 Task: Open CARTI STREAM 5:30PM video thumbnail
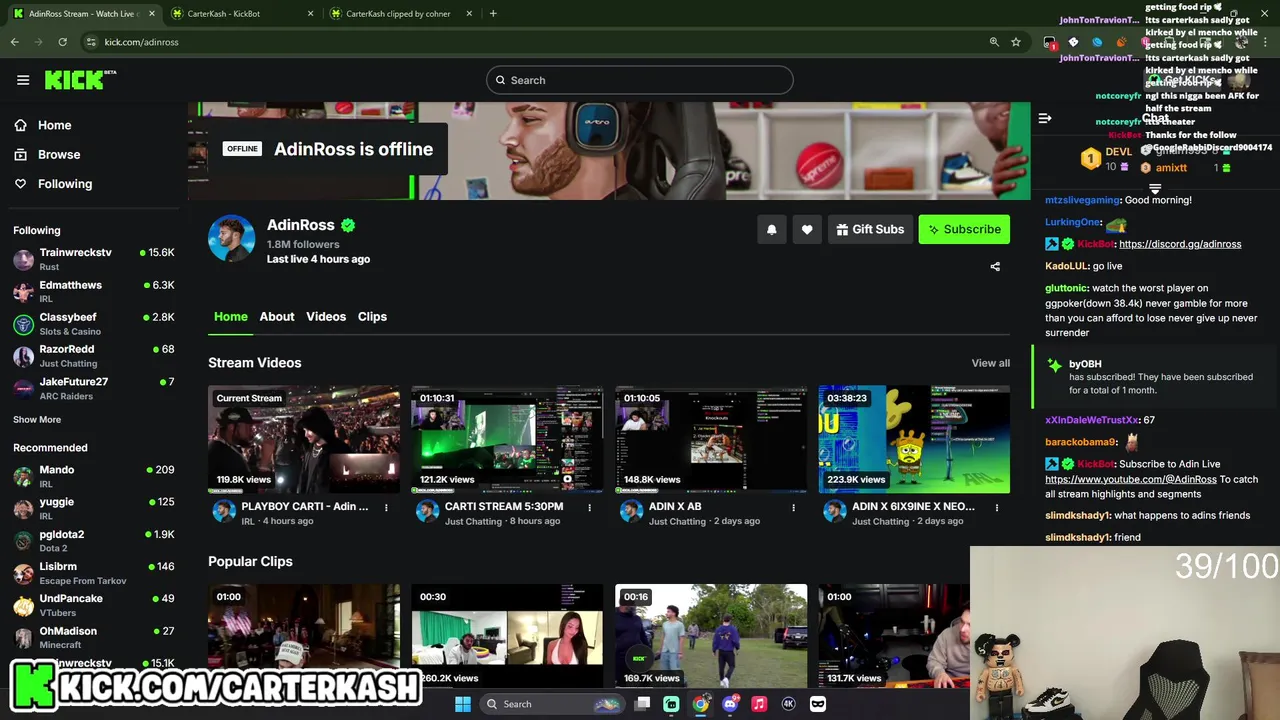pyautogui.click(x=507, y=439)
